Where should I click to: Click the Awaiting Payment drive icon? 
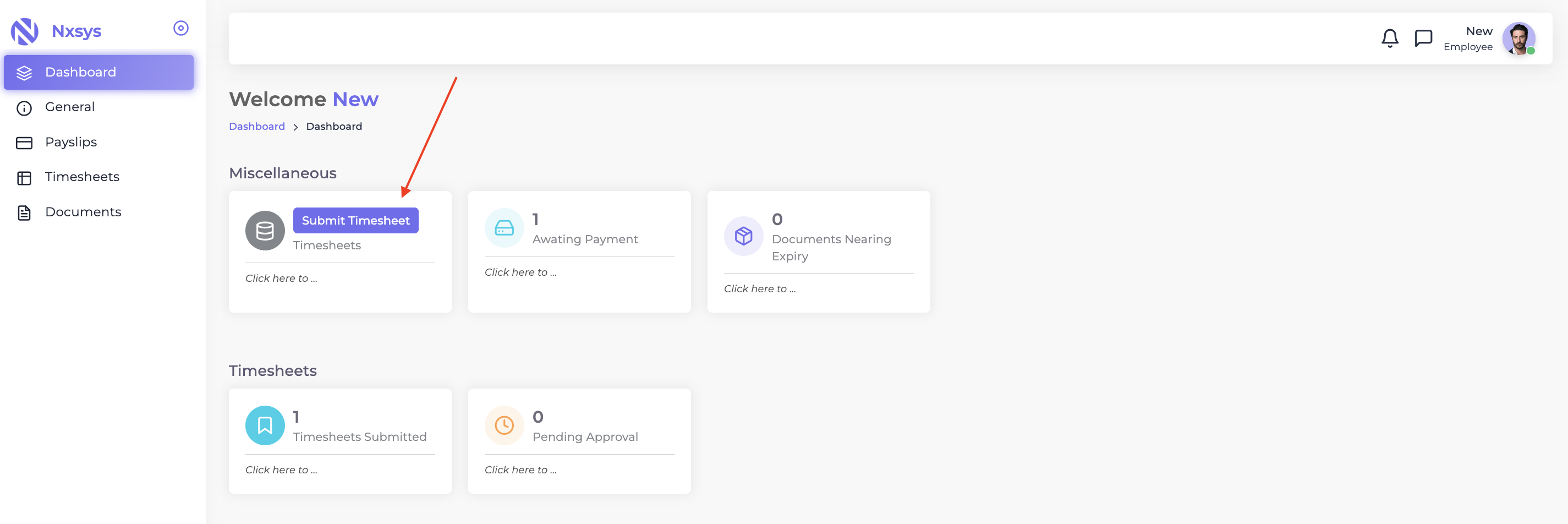coord(504,228)
